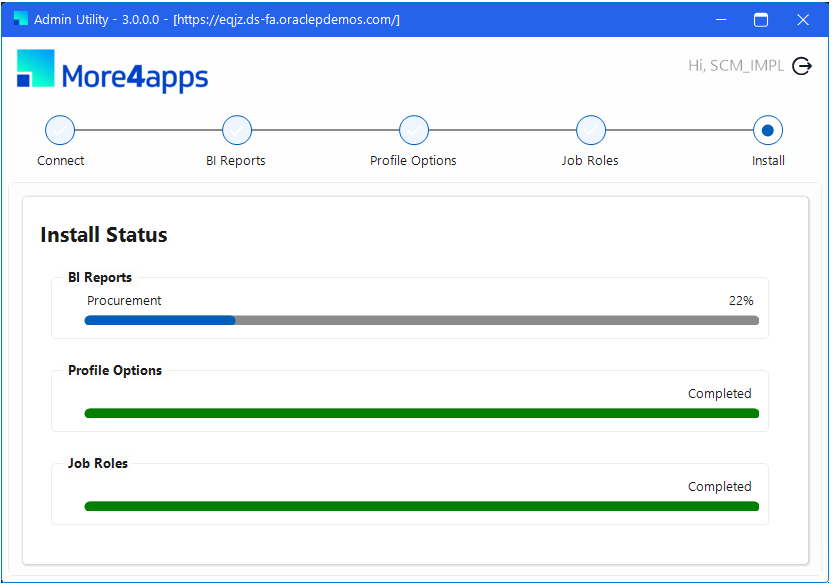Click 'Completed' status under Profile Options

(x=720, y=393)
